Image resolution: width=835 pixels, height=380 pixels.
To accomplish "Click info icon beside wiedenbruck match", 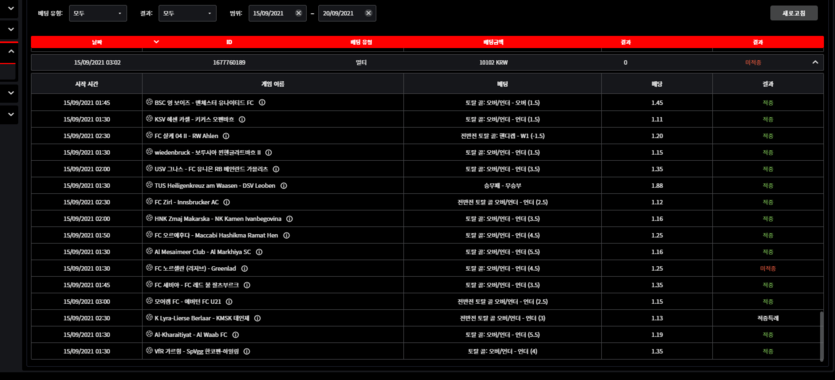I will pyautogui.click(x=268, y=153).
